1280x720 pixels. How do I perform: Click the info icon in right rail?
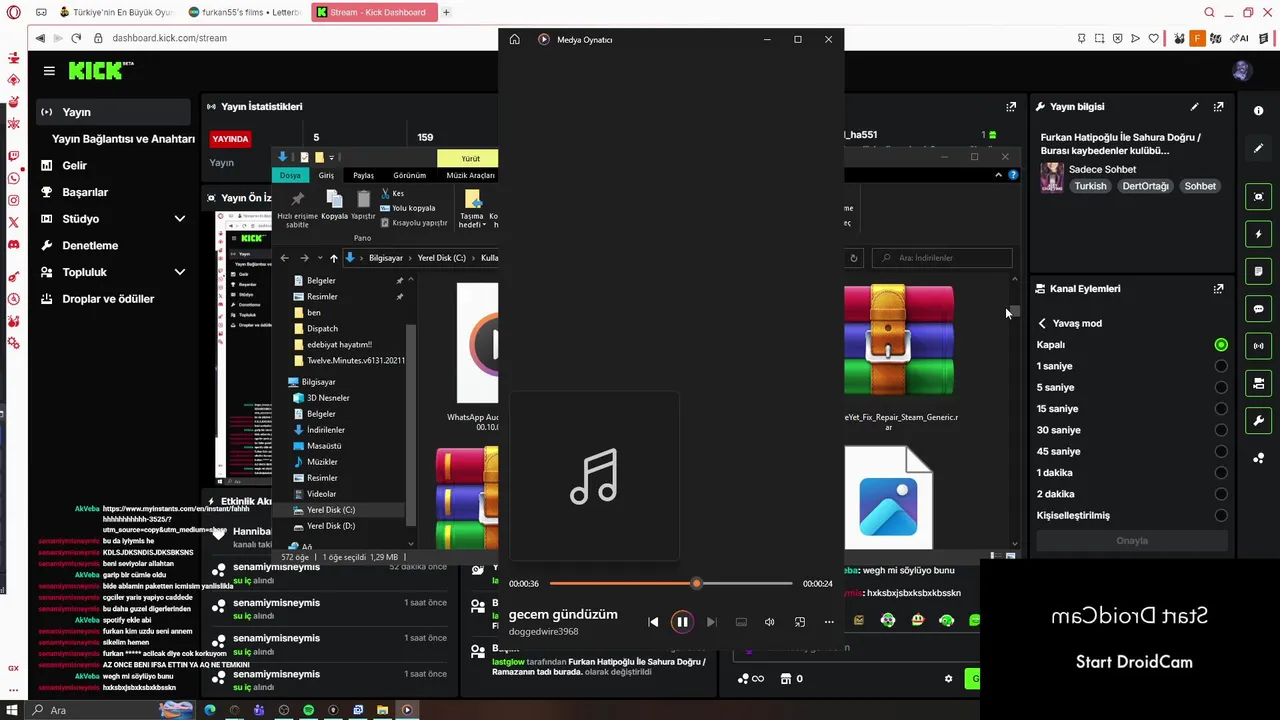[x=1259, y=111]
